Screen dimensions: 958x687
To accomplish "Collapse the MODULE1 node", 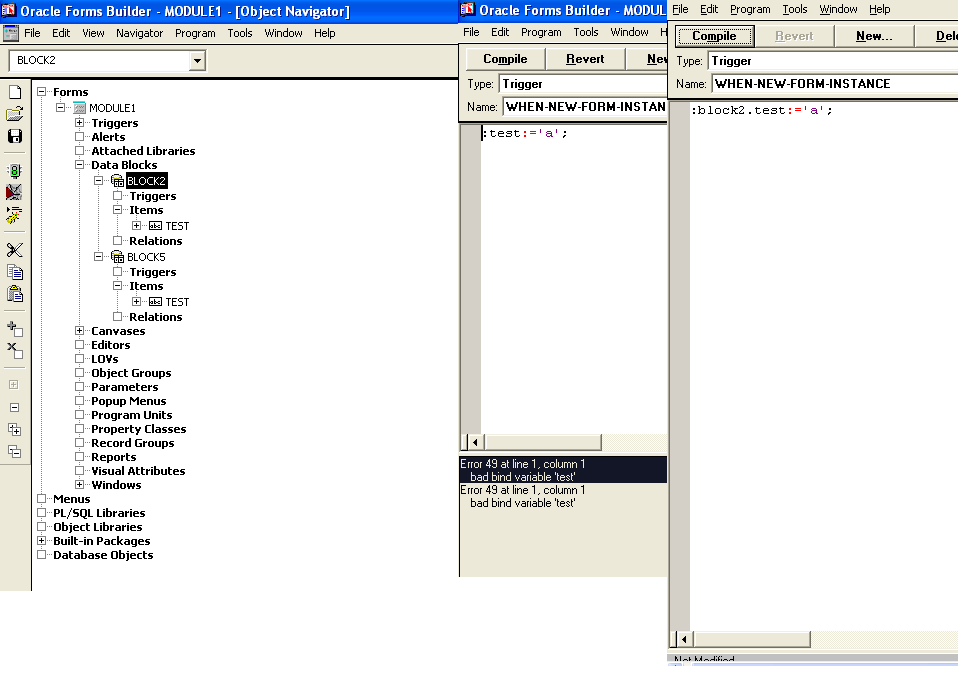I will (60, 108).
